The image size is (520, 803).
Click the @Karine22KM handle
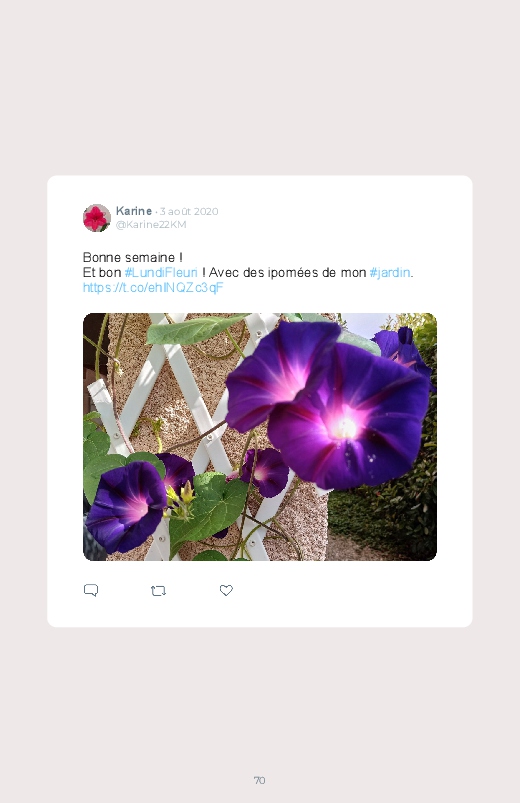point(151,224)
